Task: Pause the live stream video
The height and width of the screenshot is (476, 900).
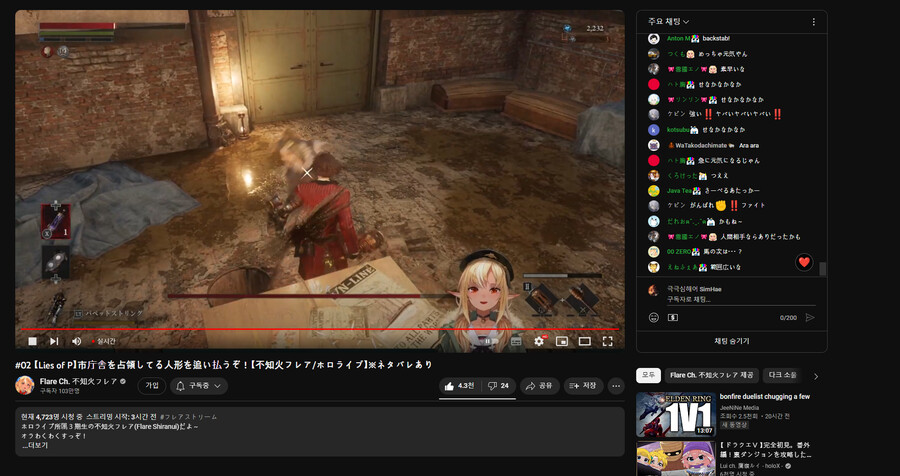Action: (x=32, y=341)
